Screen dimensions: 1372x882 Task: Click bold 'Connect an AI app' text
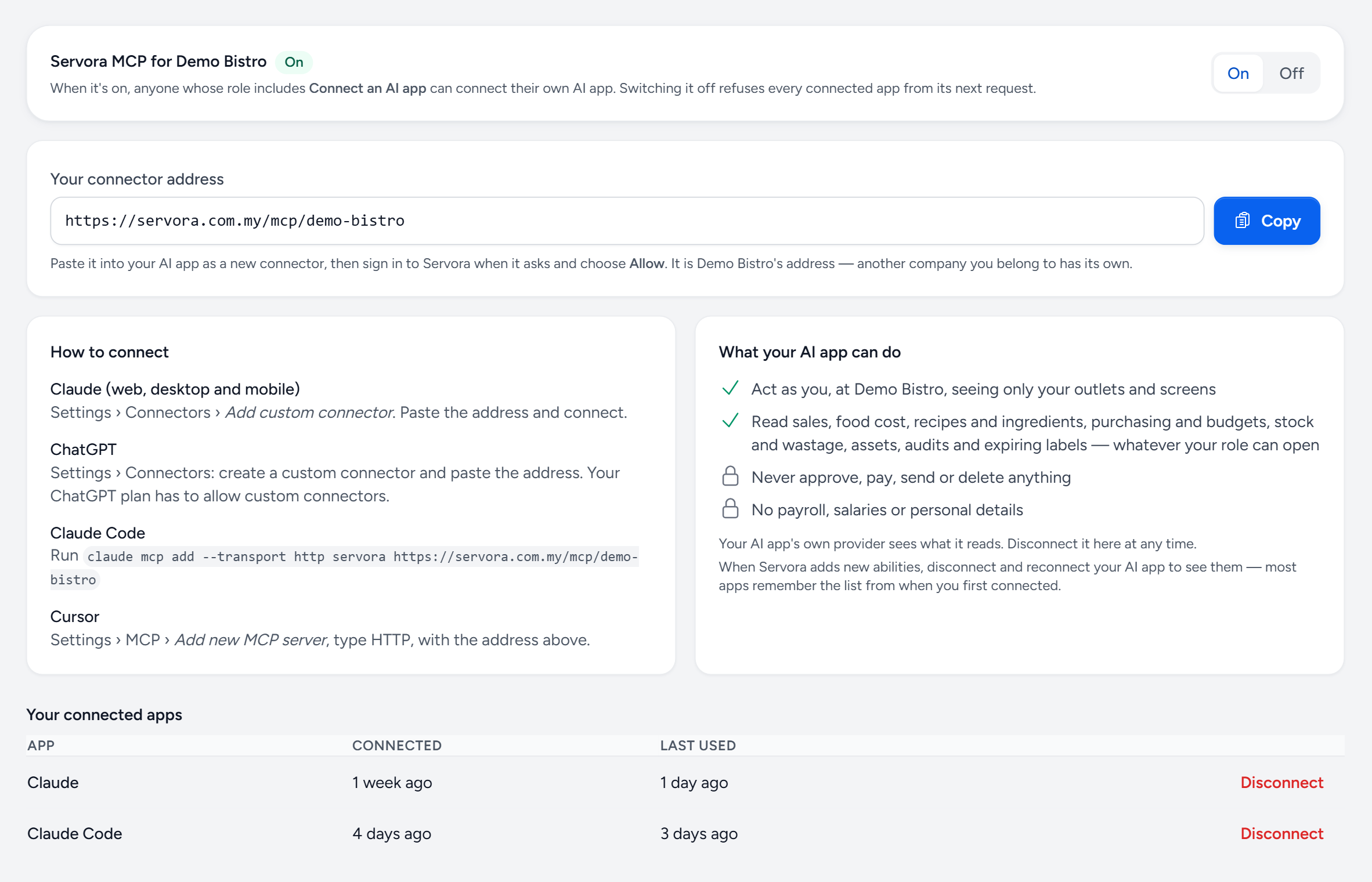tap(367, 88)
